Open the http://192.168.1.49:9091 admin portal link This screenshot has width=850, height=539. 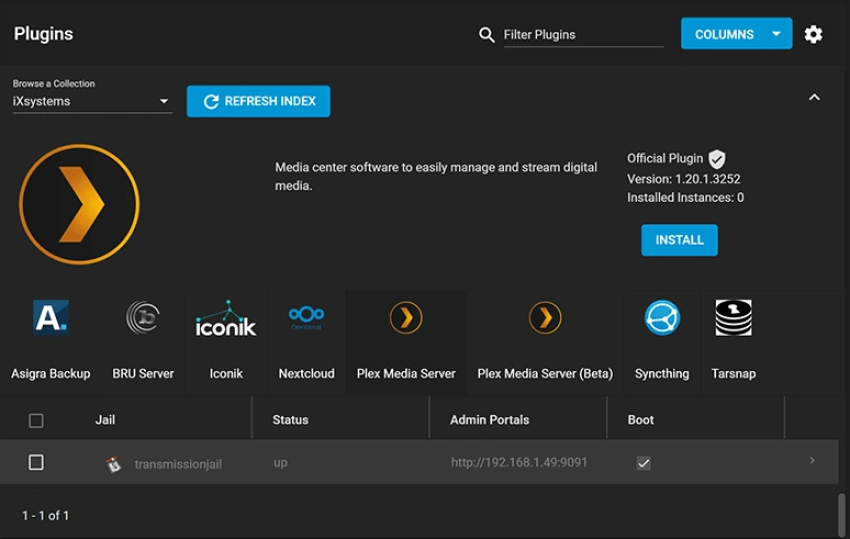(519, 463)
